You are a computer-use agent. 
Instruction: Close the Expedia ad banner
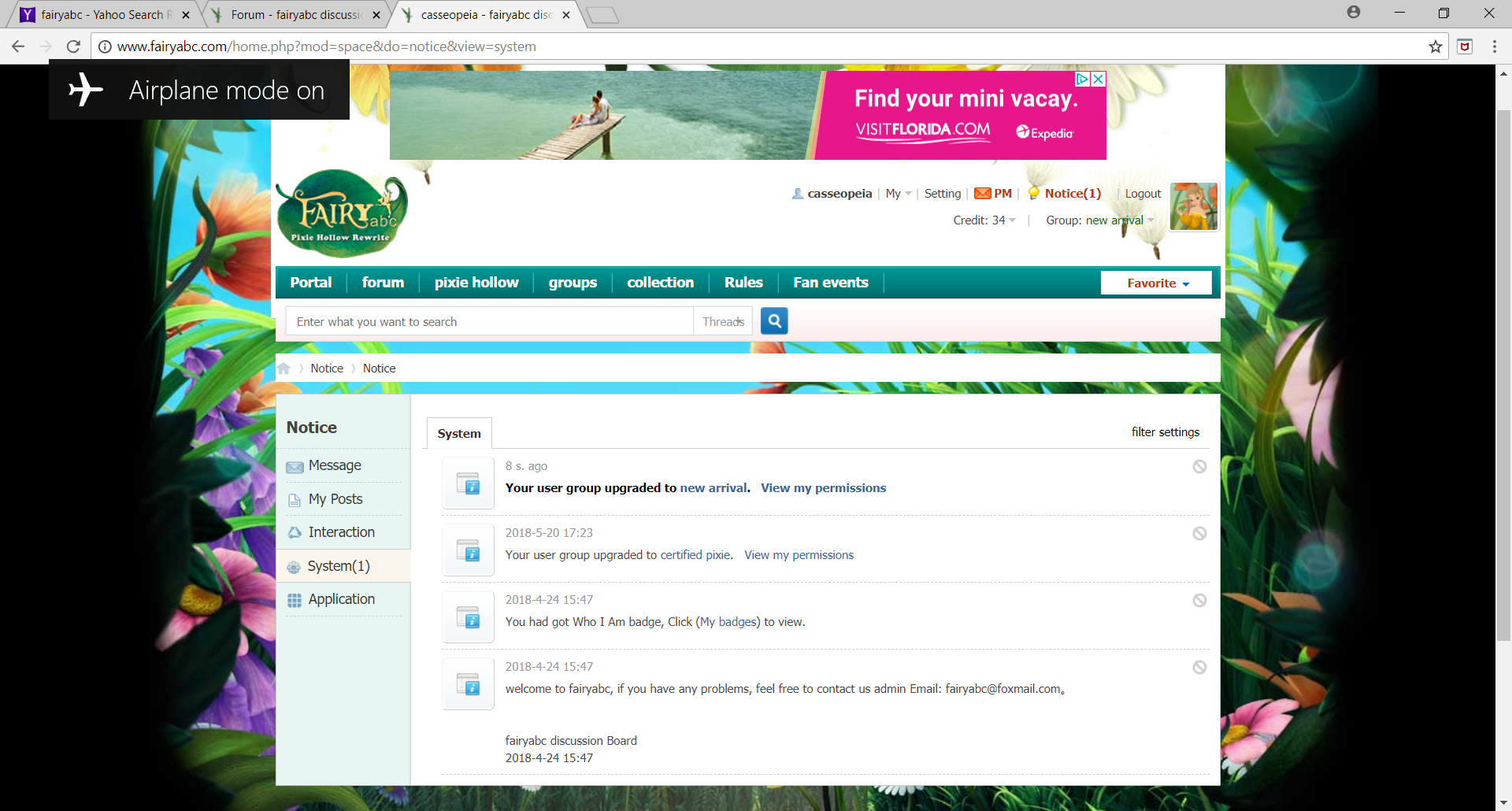tap(1098, 80)
